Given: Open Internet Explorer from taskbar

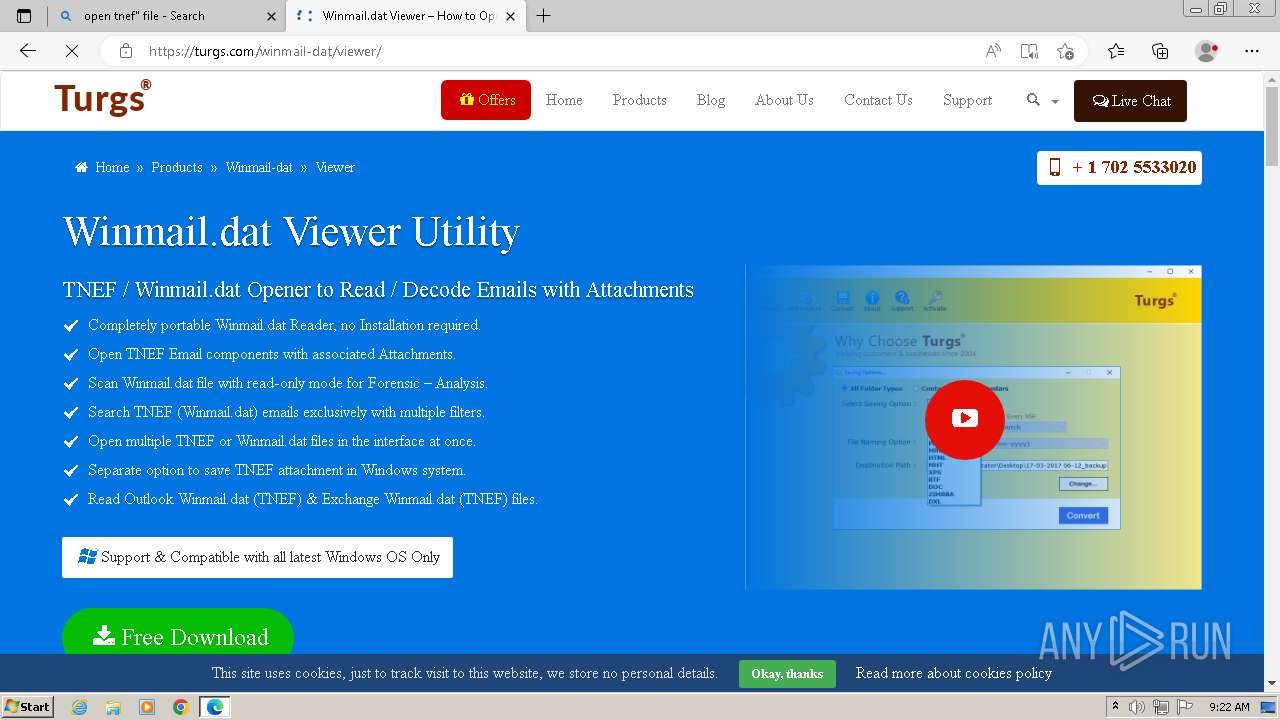Looking at the screenshot, I should [80, 707].
